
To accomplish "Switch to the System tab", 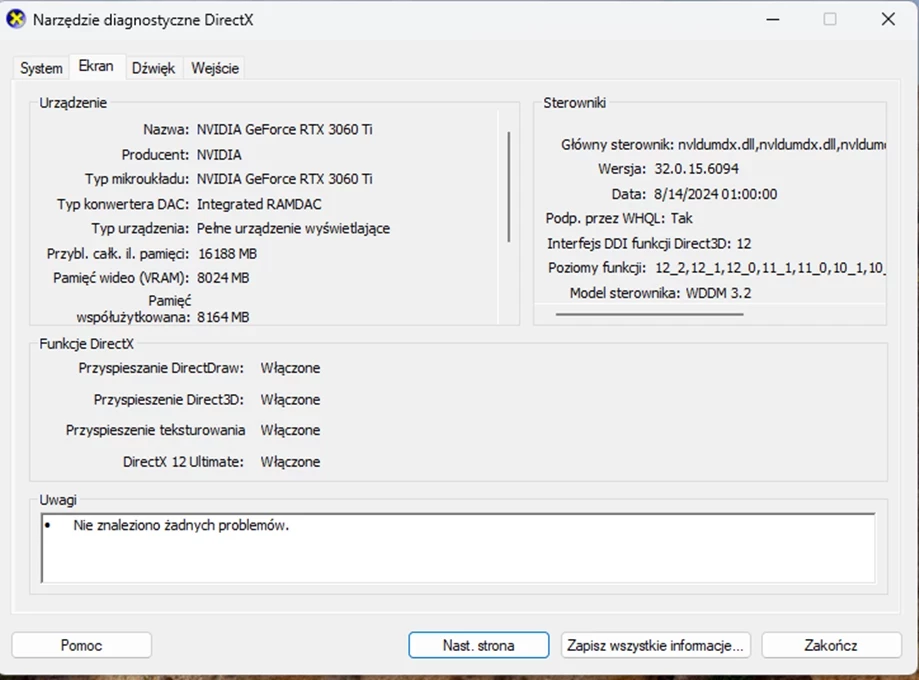I will tap(41, 68).
